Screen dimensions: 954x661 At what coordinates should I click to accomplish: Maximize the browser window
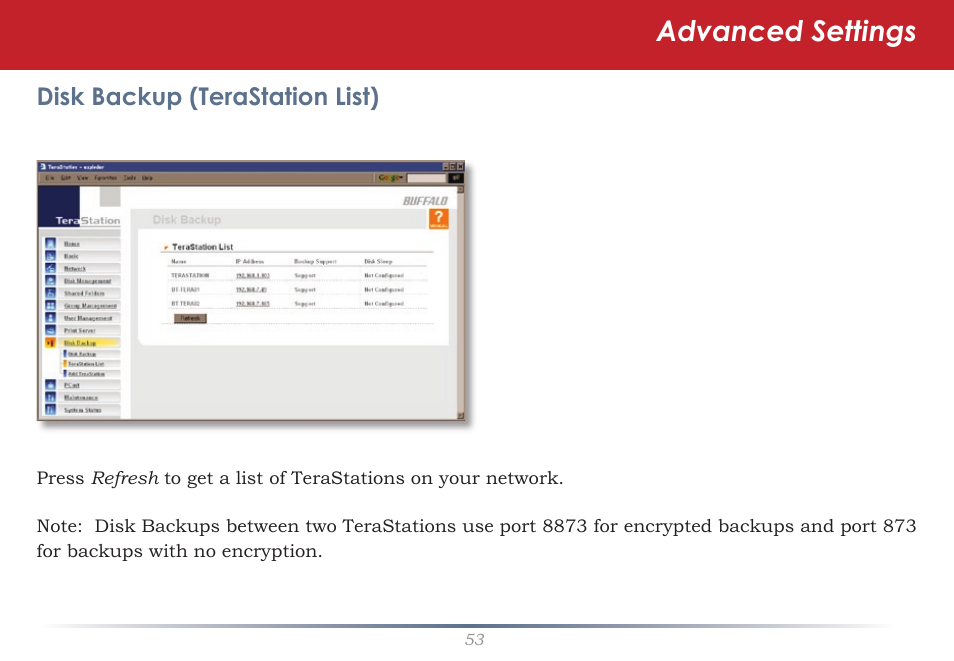tap(453, 166)
